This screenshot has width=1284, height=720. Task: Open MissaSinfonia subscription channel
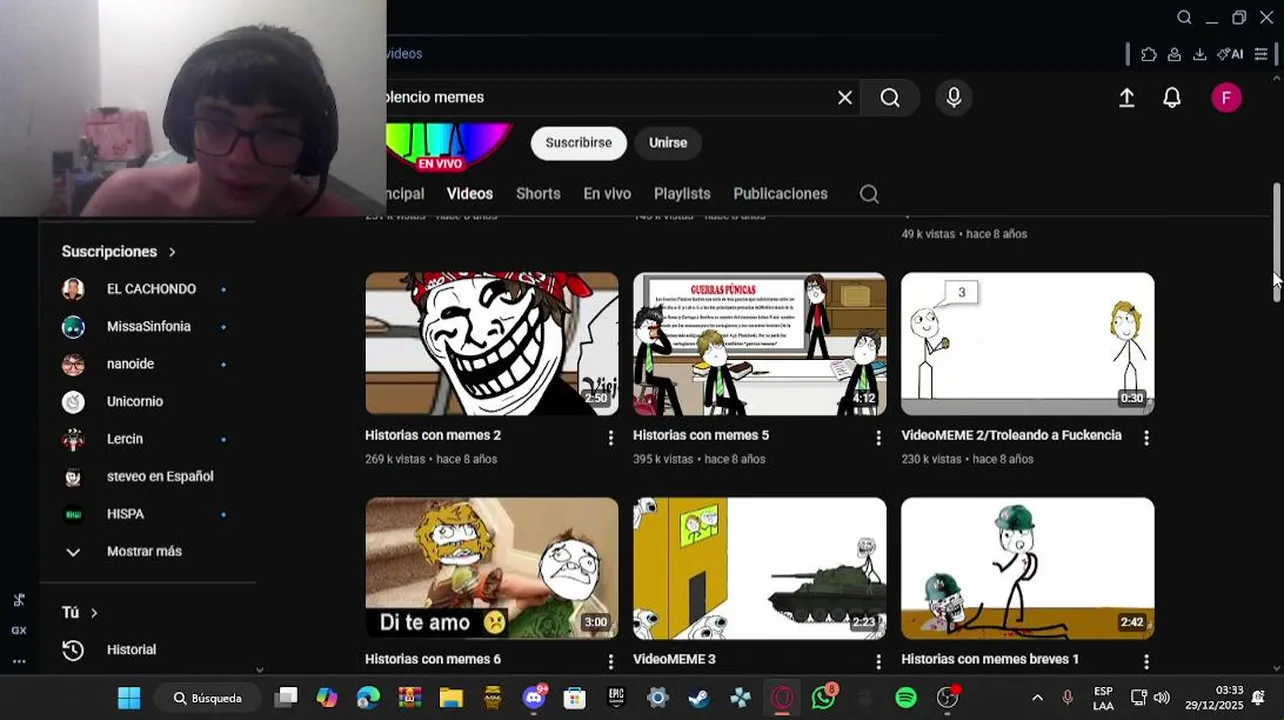147,327
